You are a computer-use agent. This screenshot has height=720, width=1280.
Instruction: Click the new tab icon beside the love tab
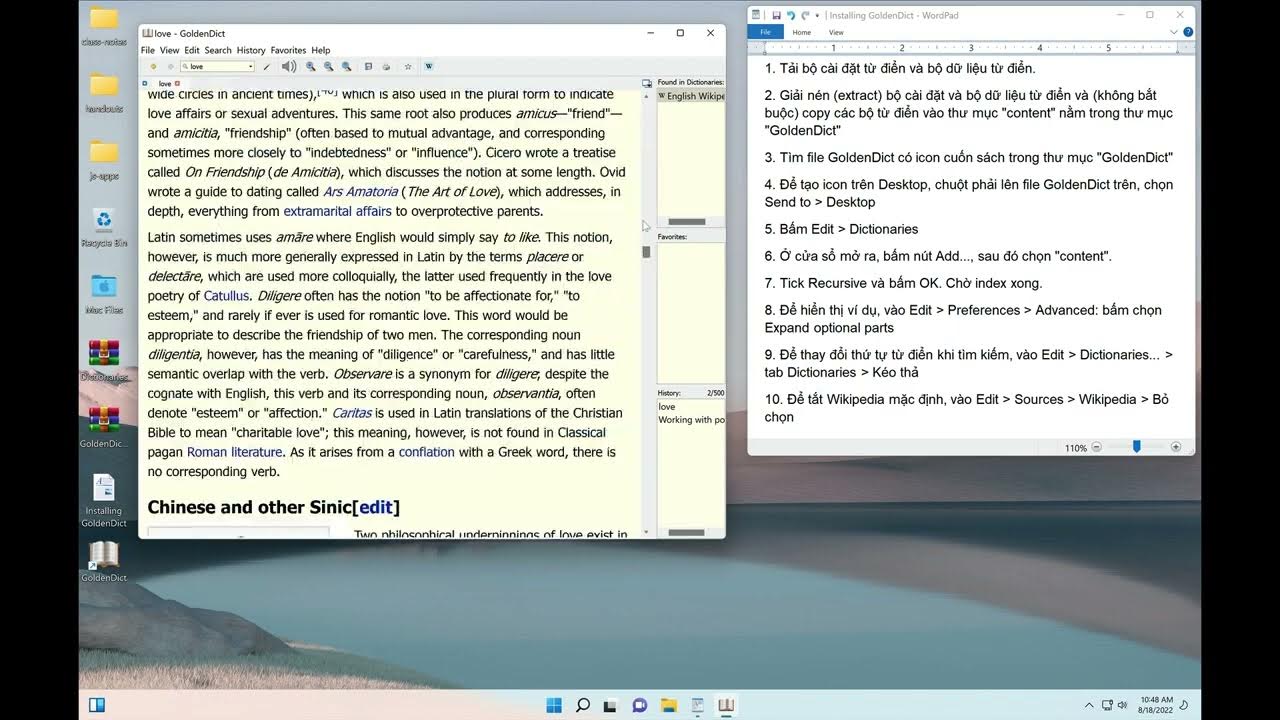[144, 84]
